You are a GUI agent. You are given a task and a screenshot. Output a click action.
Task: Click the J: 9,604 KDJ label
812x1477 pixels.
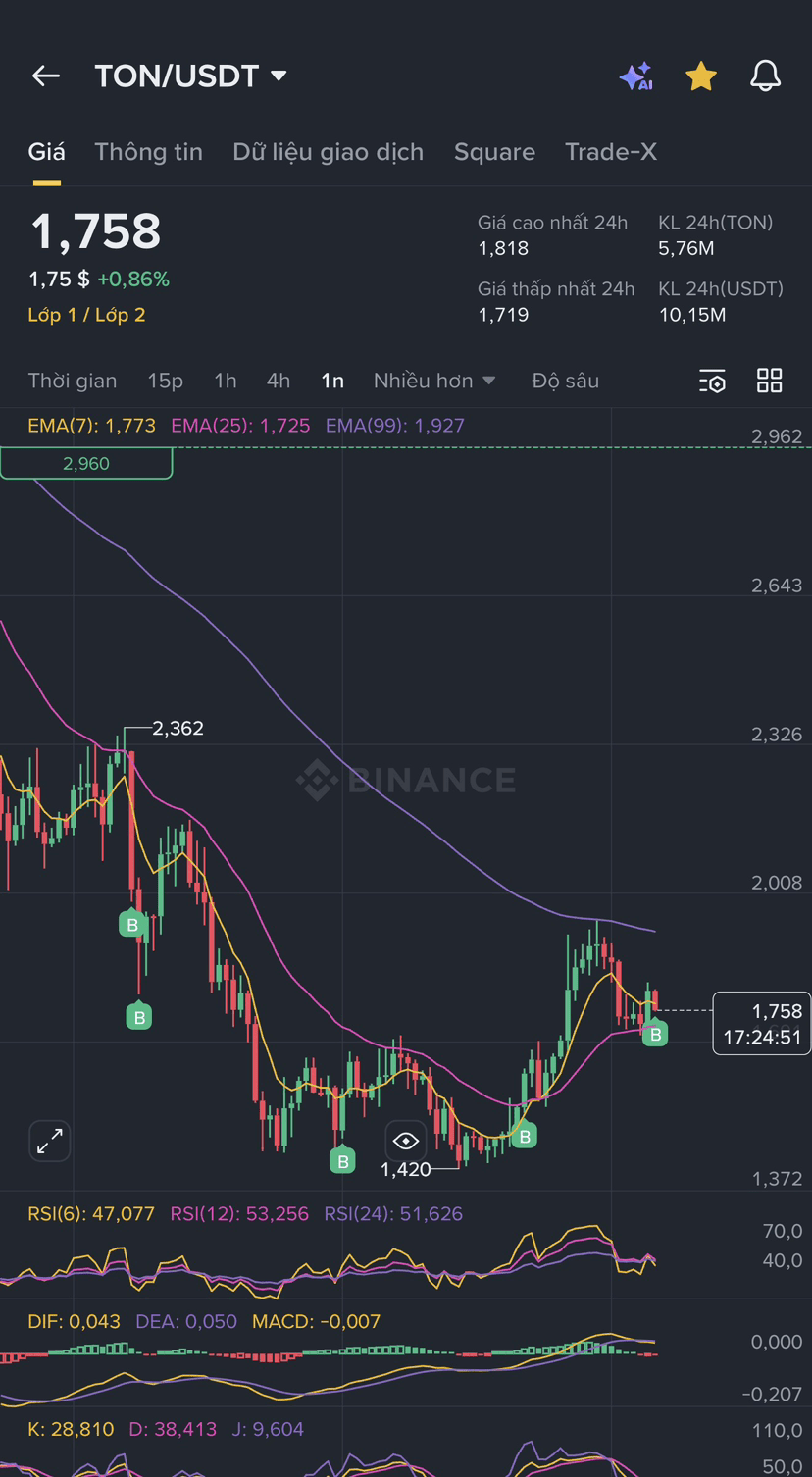[x=268, y=1430]
